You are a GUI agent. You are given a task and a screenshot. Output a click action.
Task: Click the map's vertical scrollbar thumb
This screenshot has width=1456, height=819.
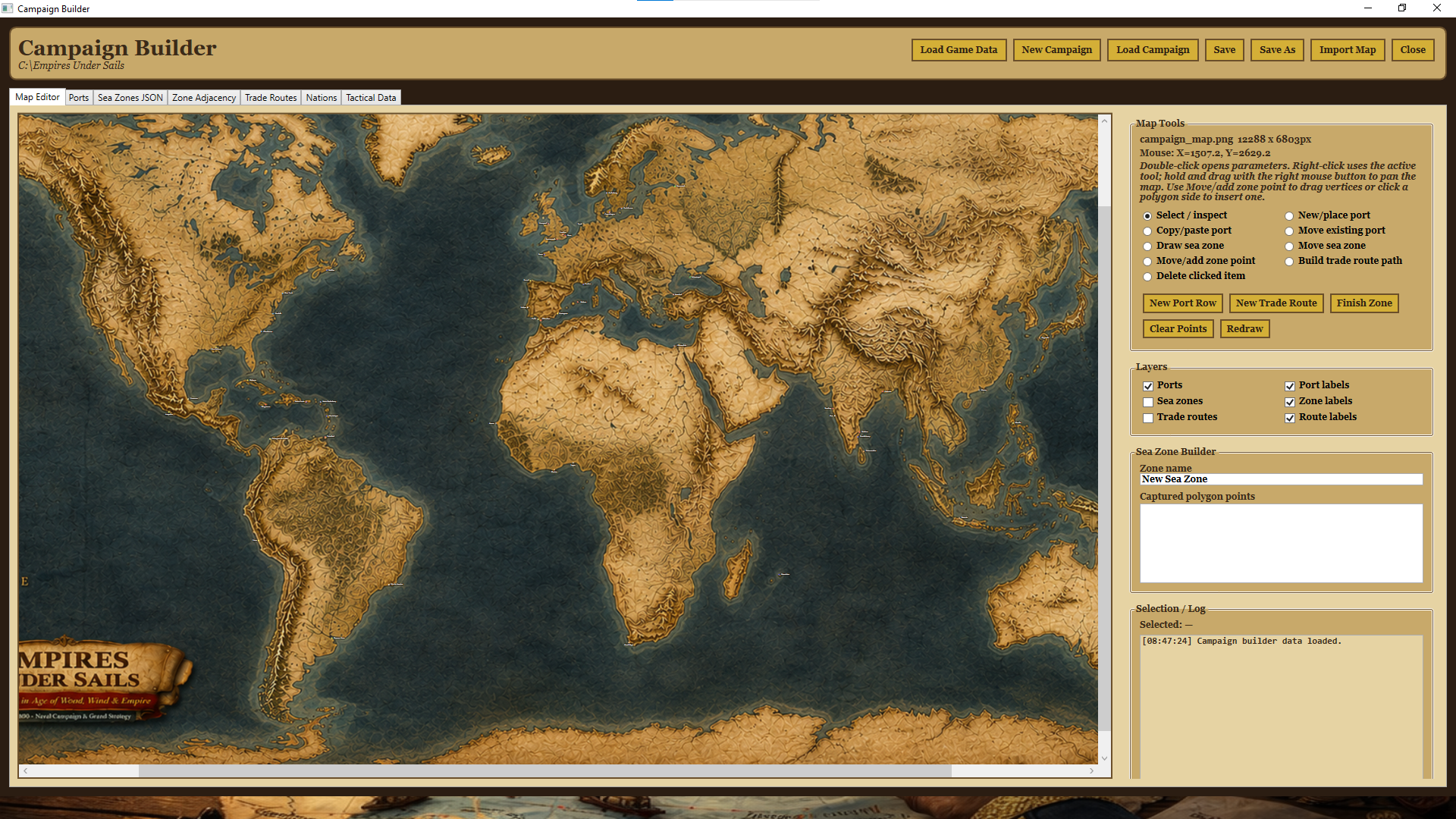1104,468
